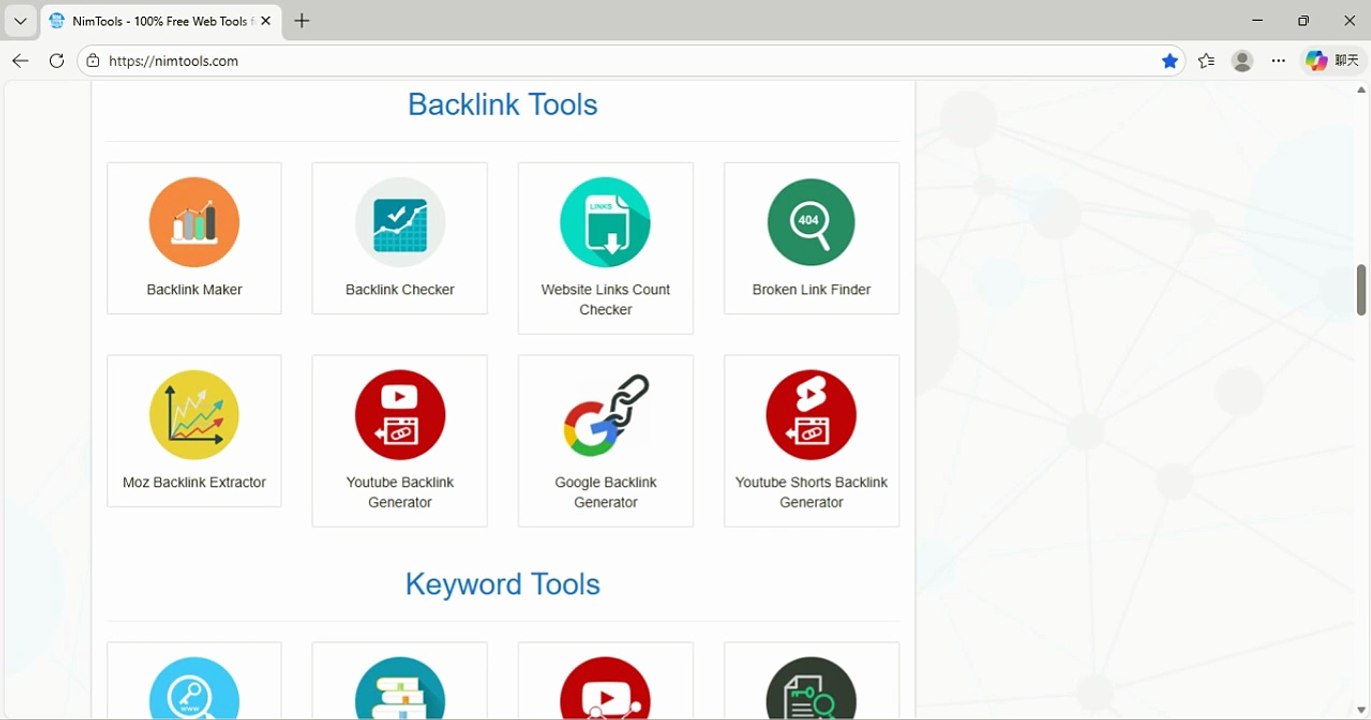Click the teal books keyword tool icon
Image resolution: width=1371 pixels, height=720 pixels.
click(x=400, y=688)
